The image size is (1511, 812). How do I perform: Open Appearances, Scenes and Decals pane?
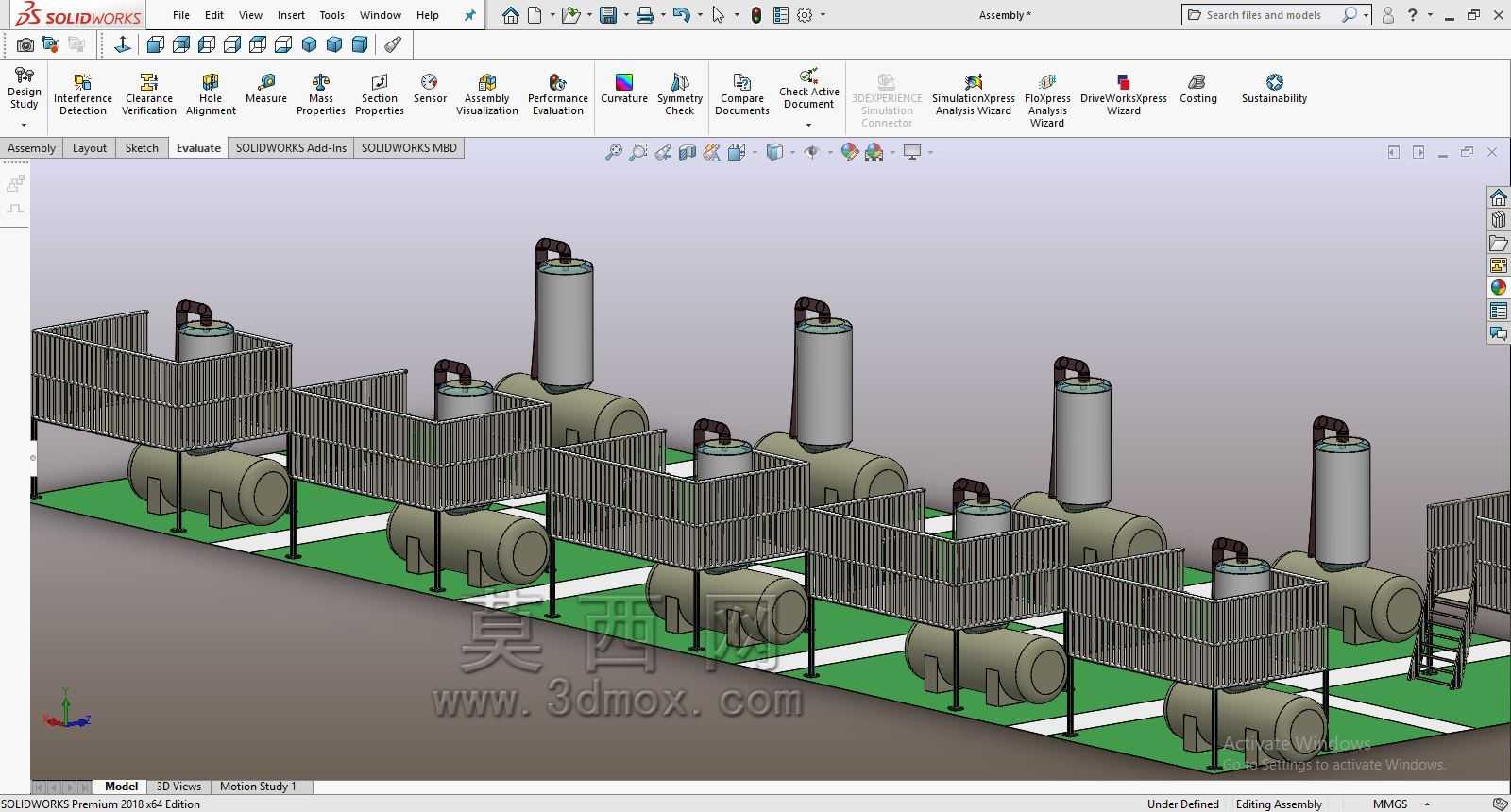point(1499,288)
